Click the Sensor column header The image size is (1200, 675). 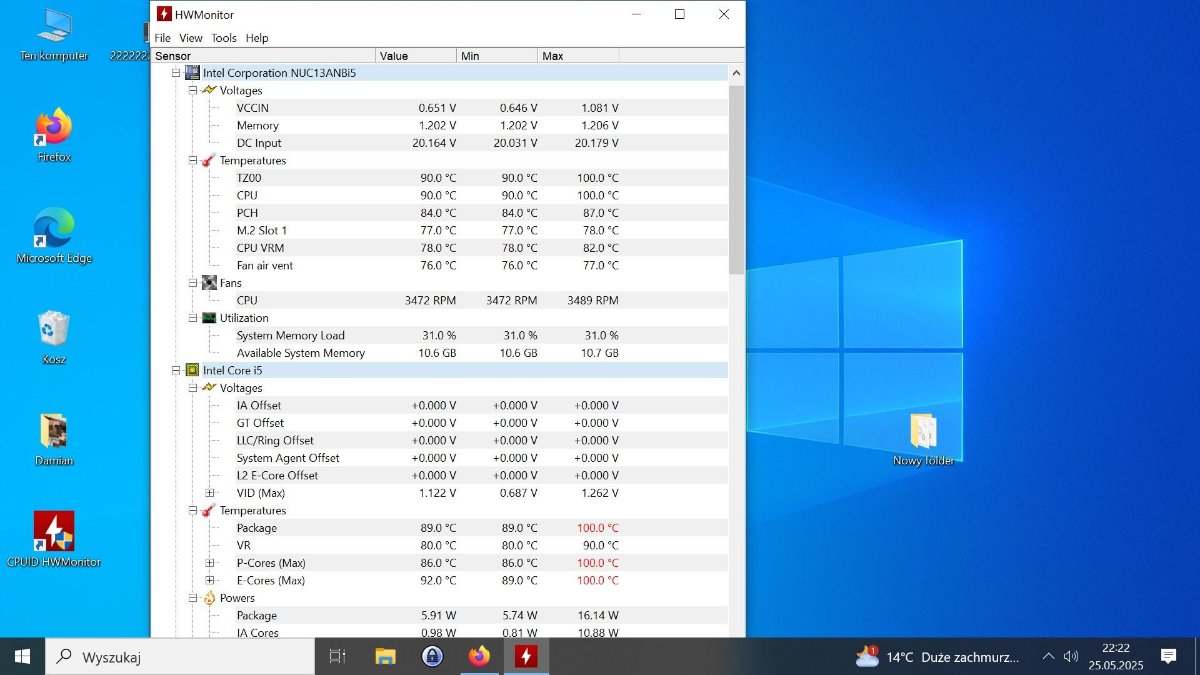pyautogui.click(x=263, y=56)
